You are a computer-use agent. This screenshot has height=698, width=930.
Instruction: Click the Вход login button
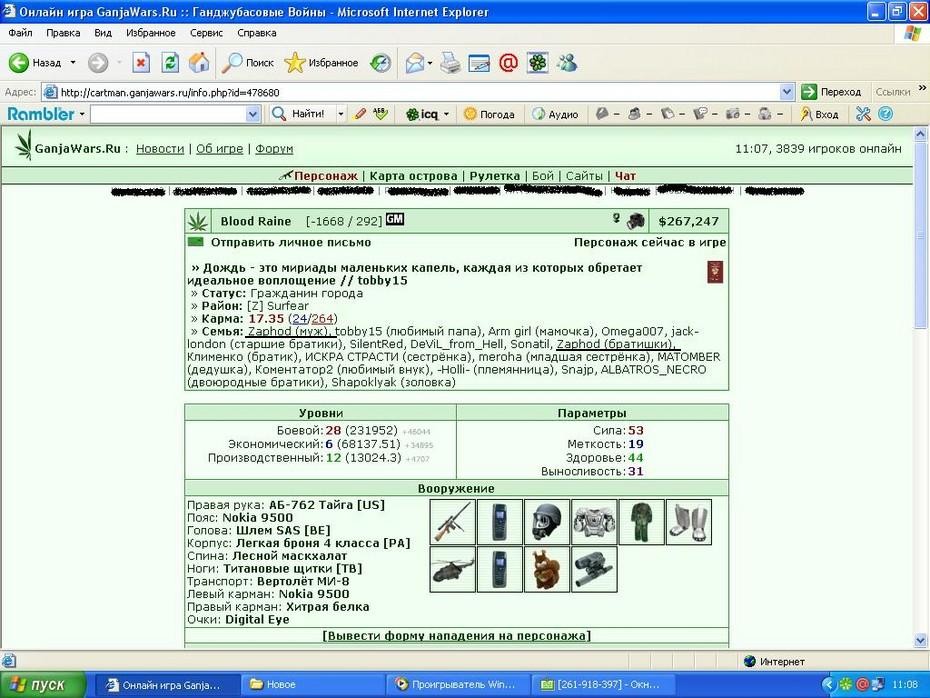819,114
